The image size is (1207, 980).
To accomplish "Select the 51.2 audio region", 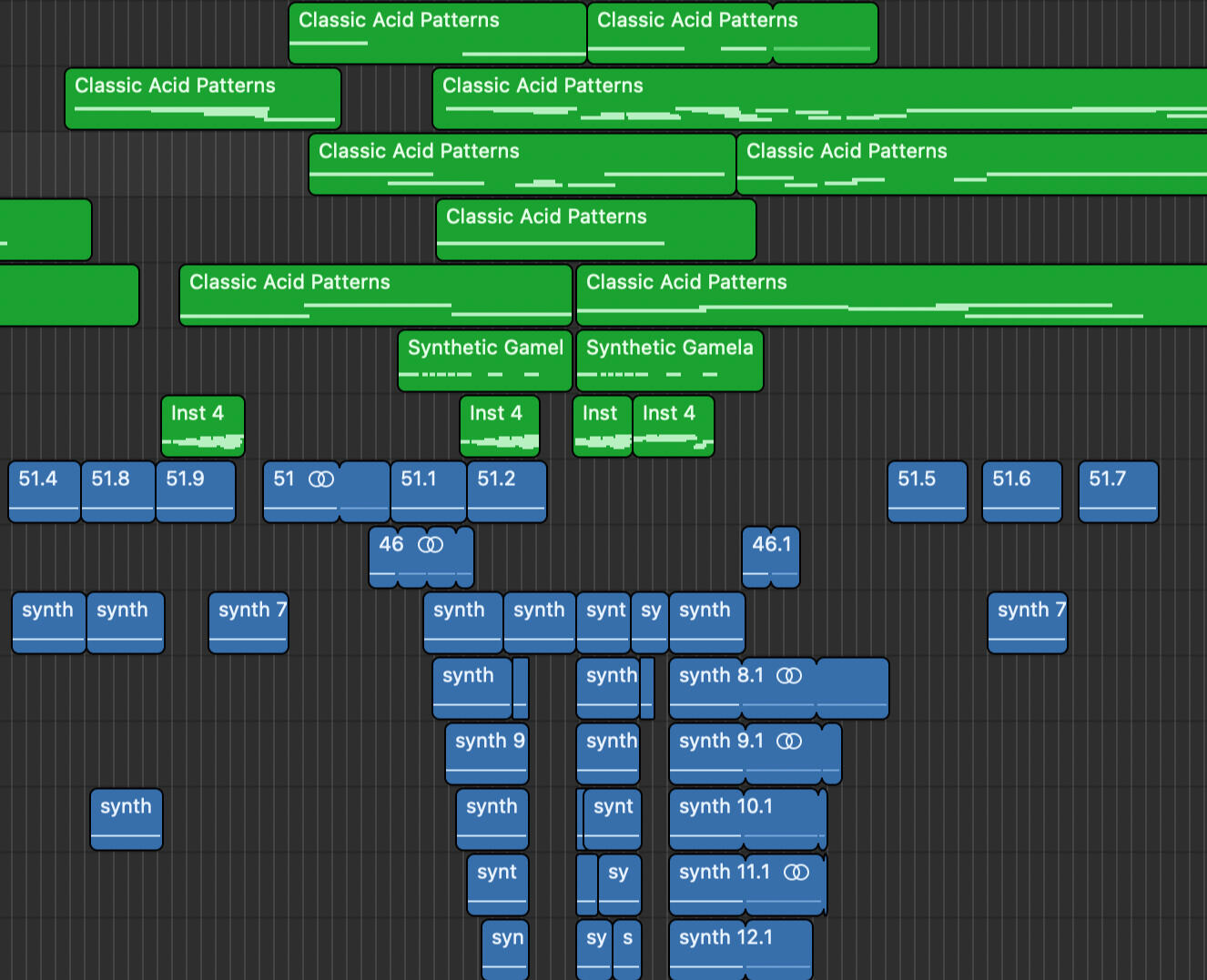I will coord(506,492).
